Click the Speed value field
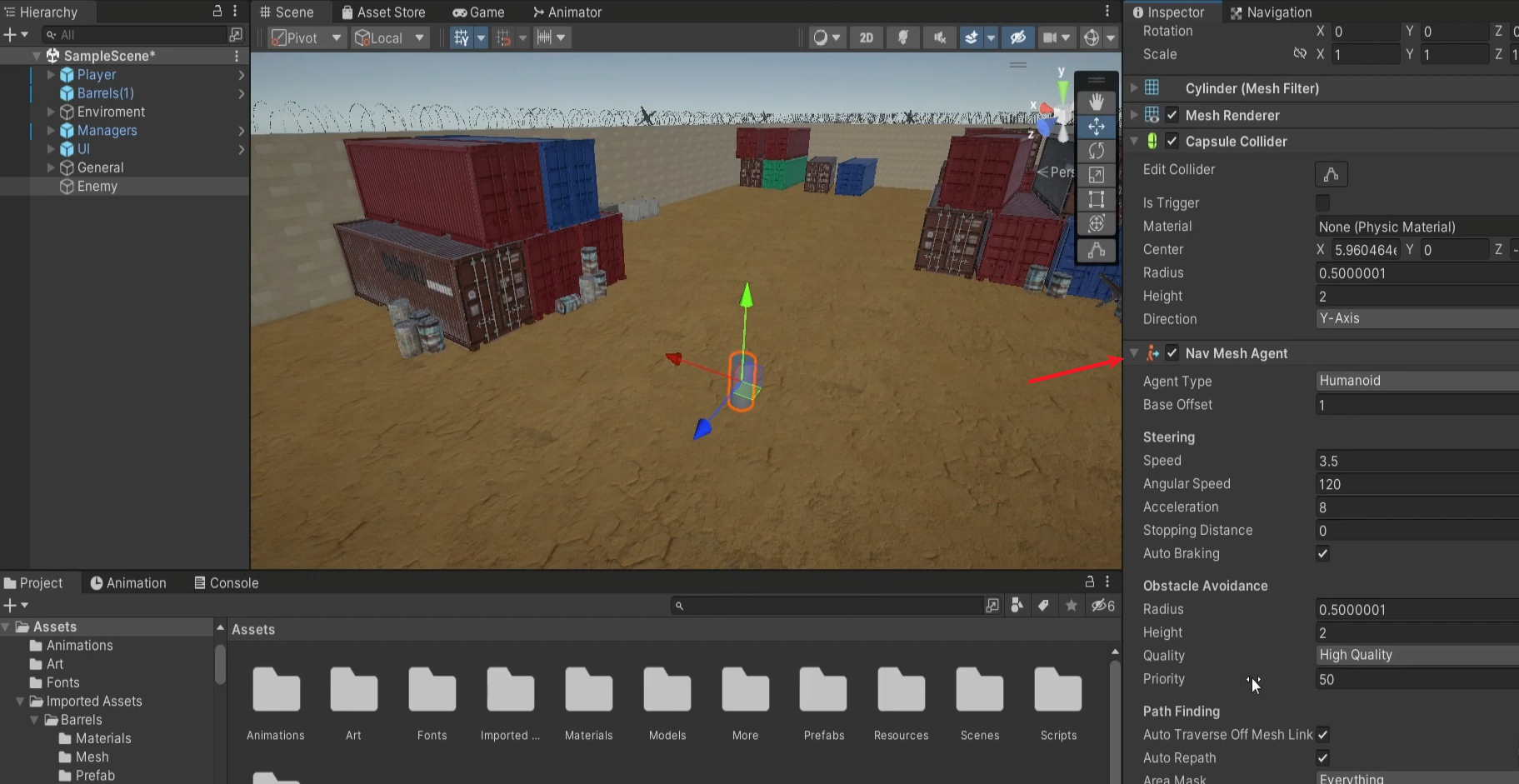This screenshot has width=1519, height=784. (x=1417, y=461)
